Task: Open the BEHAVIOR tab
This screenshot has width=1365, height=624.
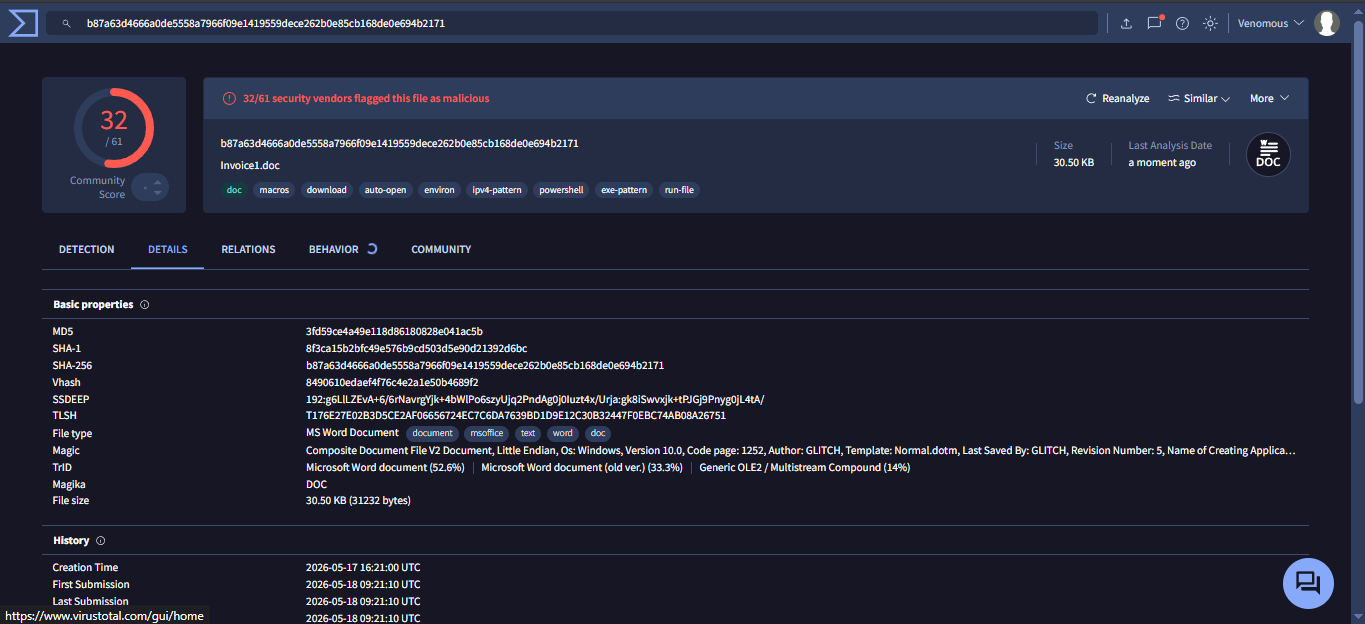Action: pyautogui.click(x=334, y=249)
